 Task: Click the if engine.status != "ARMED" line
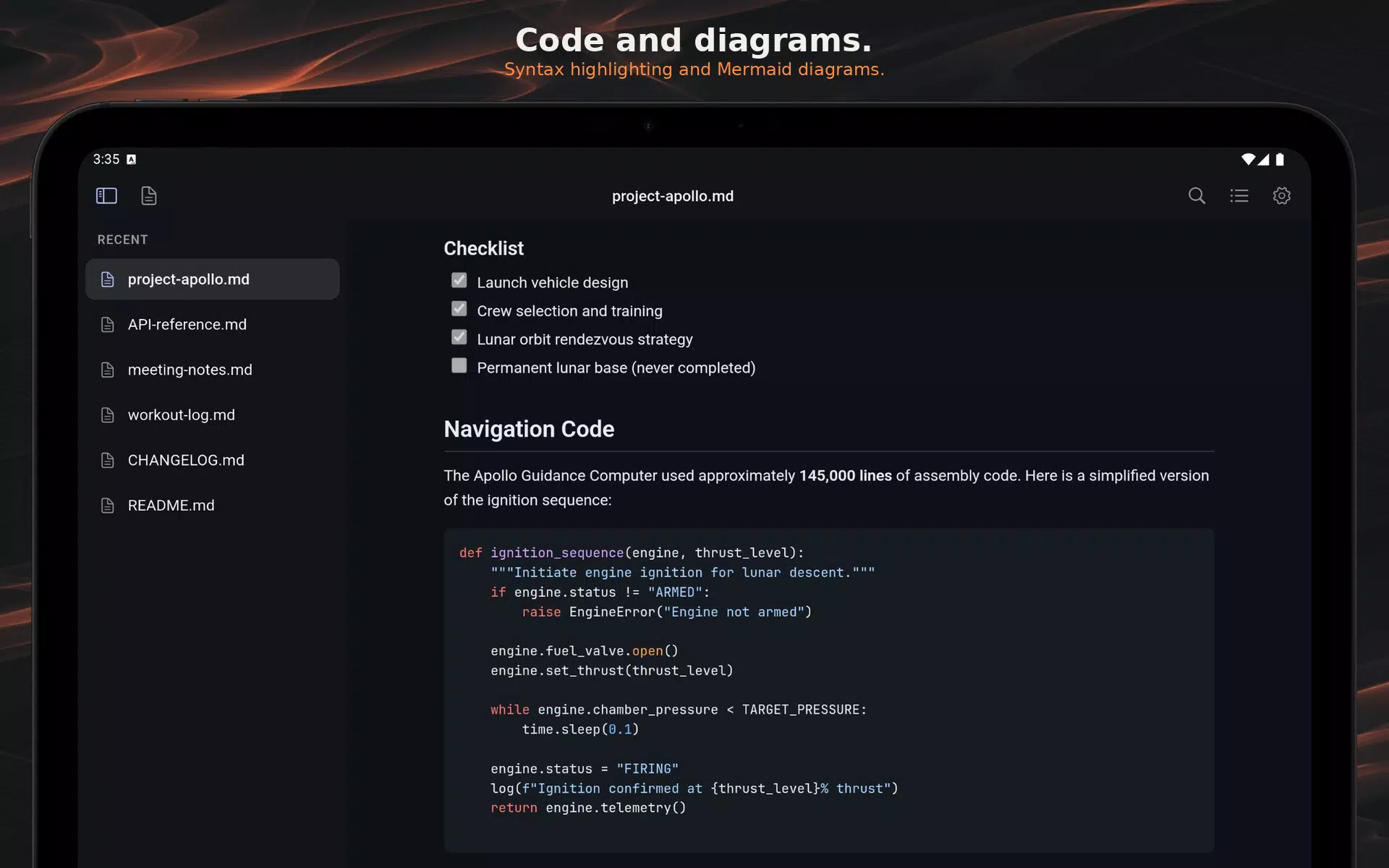600,592
